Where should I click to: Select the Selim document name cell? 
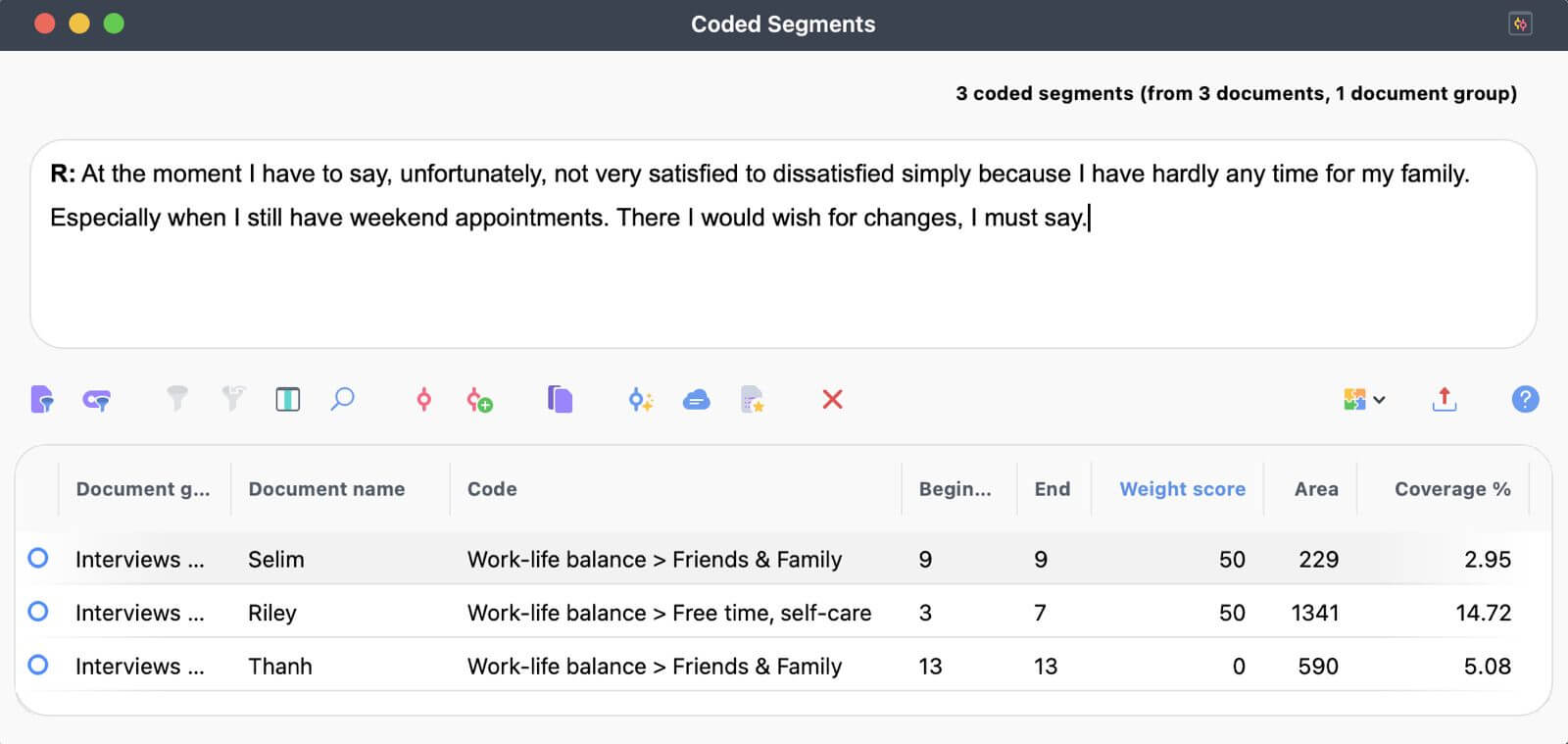(276, 560)
